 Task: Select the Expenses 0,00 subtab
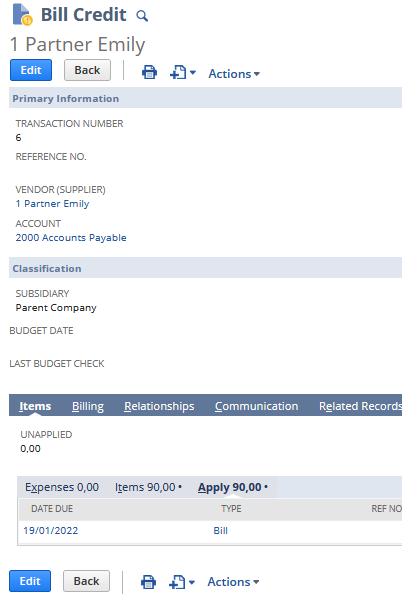(62, 487)
